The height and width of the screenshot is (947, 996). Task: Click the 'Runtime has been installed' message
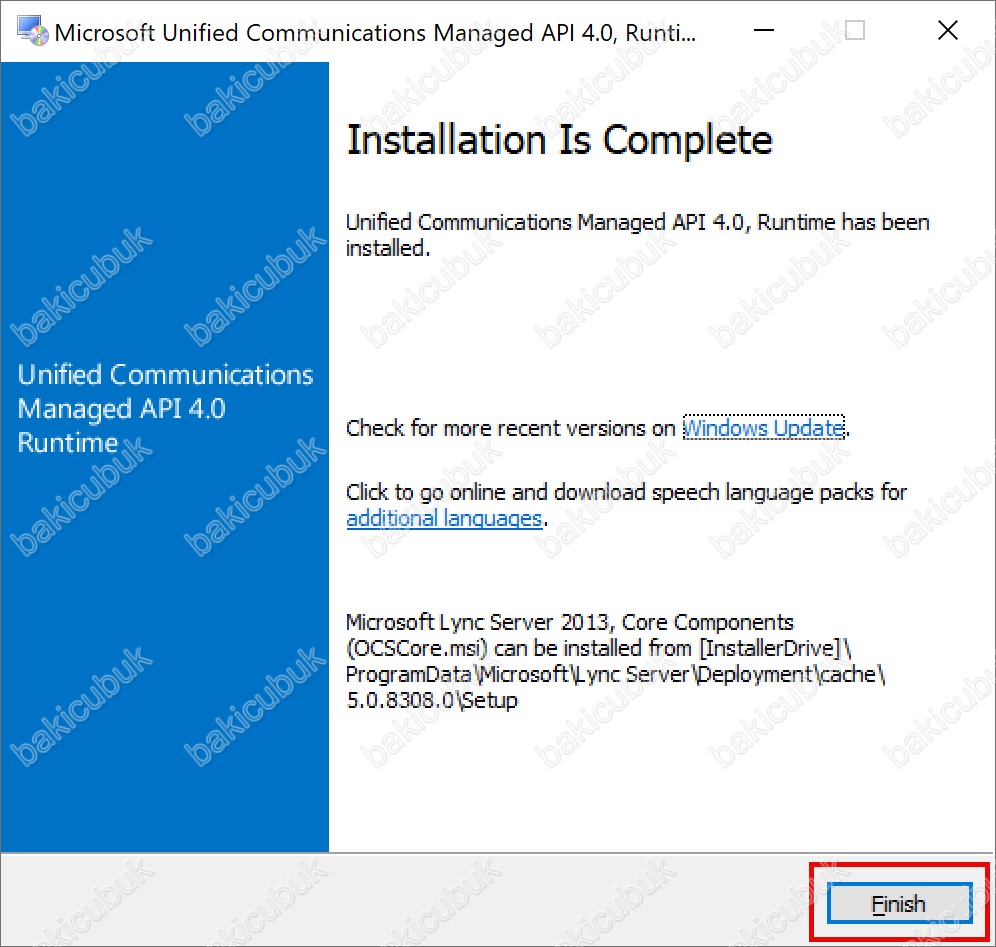point(638,235)
